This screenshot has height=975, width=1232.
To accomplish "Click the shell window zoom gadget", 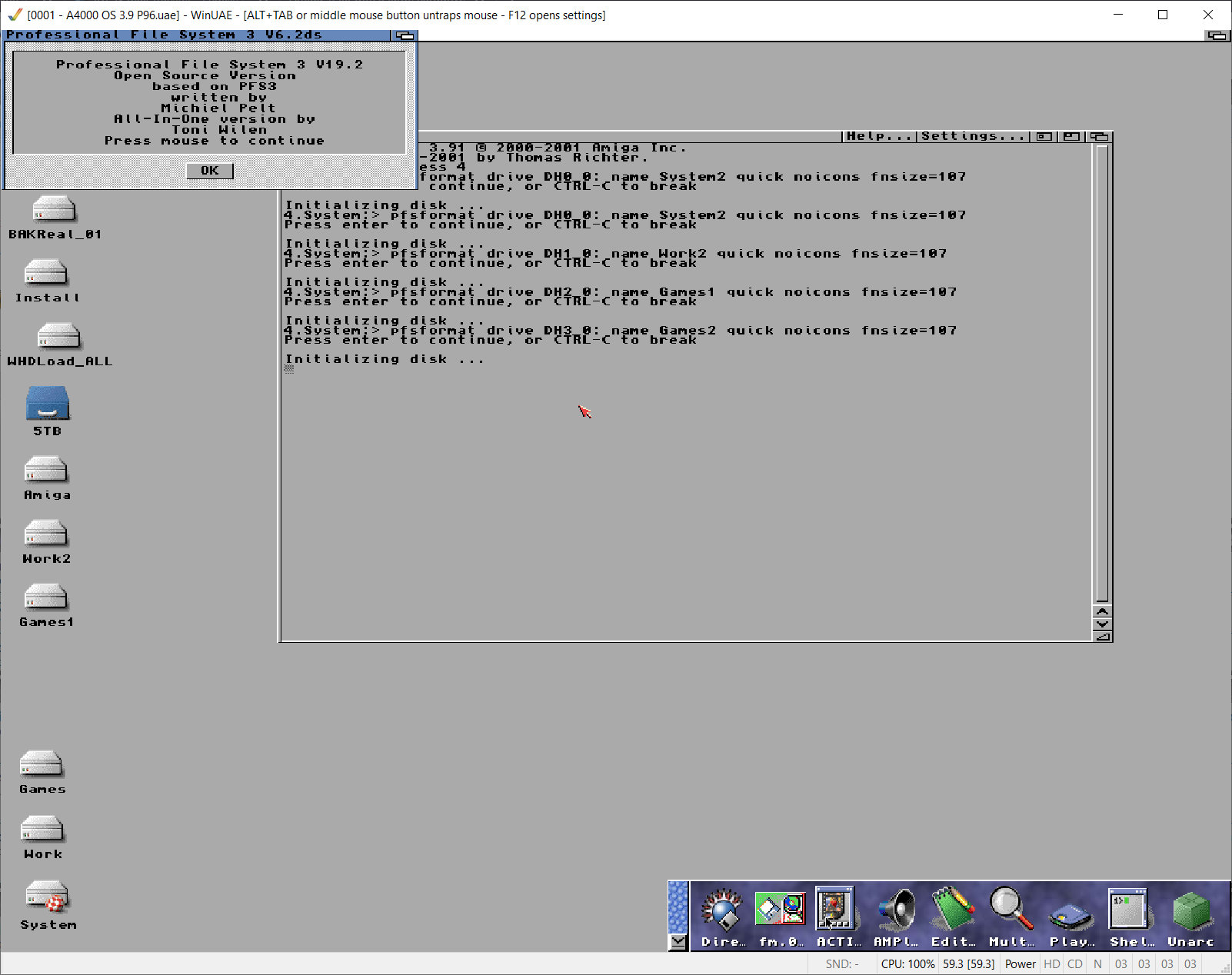I will pos(1071,136).
